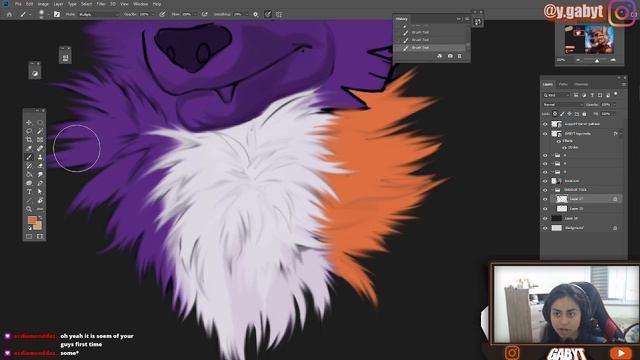Screen dimensions: 640x360
Task: Toggle pressure for size button
Action: pos(268,14)
